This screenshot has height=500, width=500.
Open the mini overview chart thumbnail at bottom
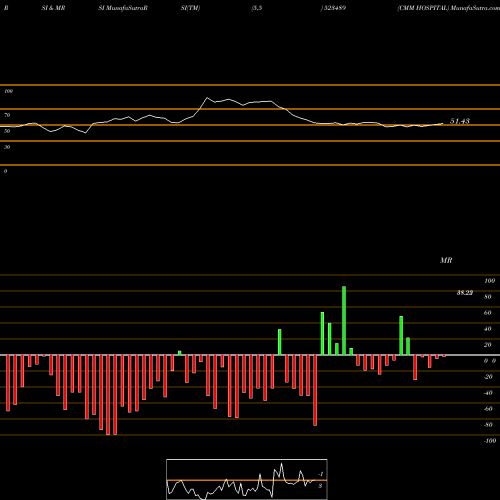[x=247, y=479]
